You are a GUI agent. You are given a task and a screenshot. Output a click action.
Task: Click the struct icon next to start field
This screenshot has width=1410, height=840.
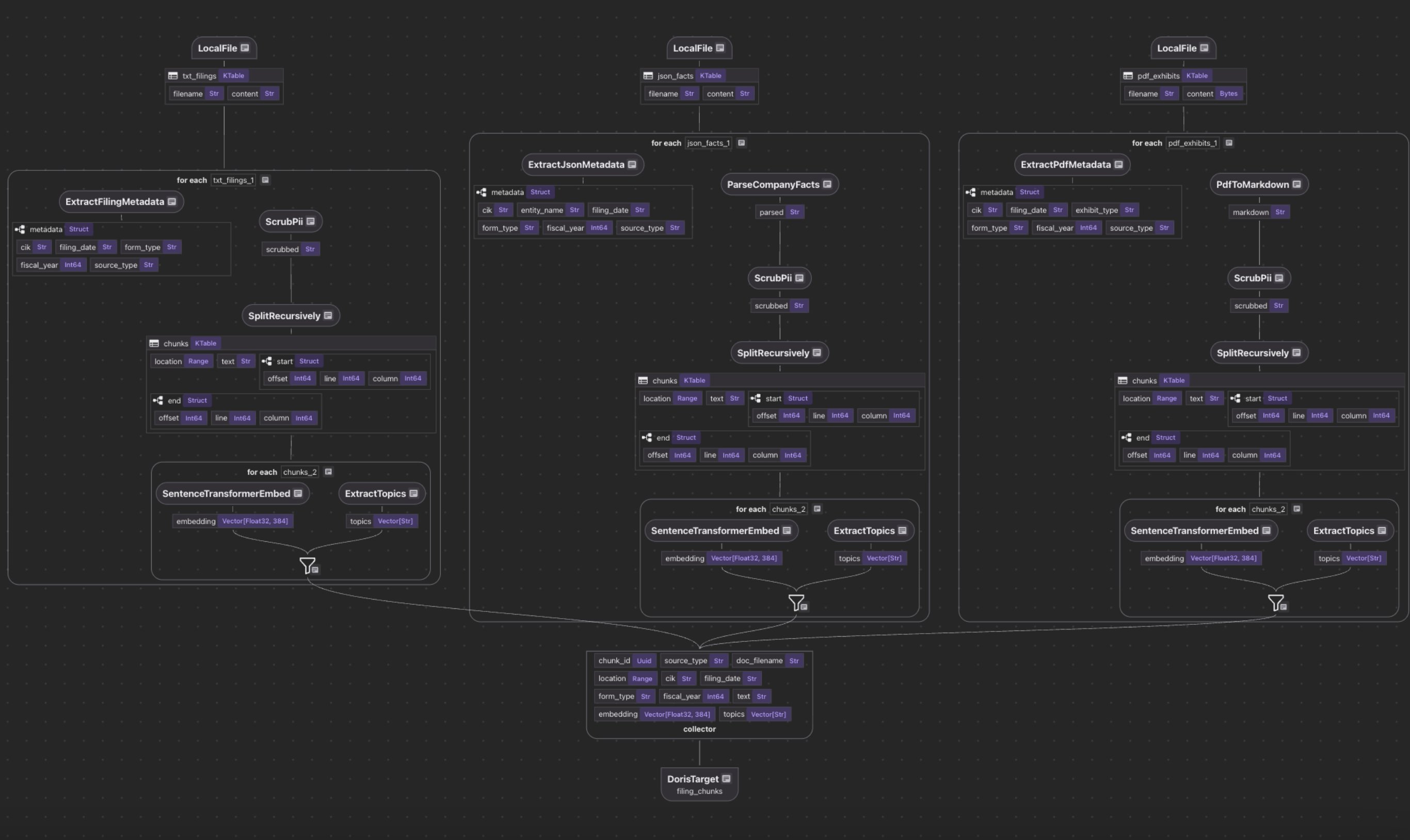267,361
